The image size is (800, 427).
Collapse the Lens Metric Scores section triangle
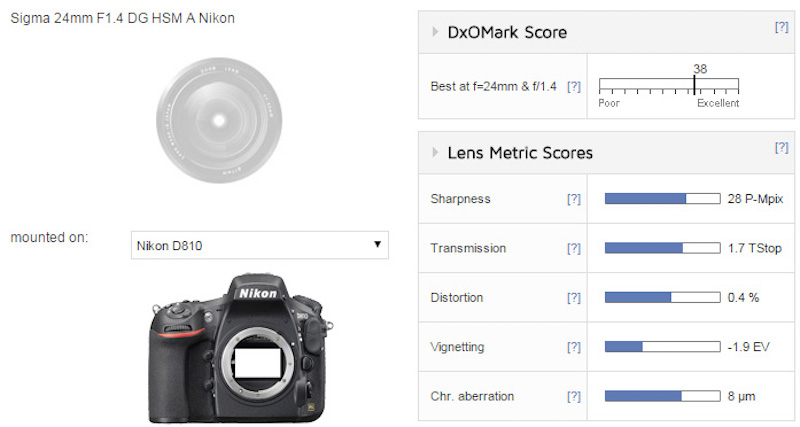pyautogui.click(x=435, y=153)
